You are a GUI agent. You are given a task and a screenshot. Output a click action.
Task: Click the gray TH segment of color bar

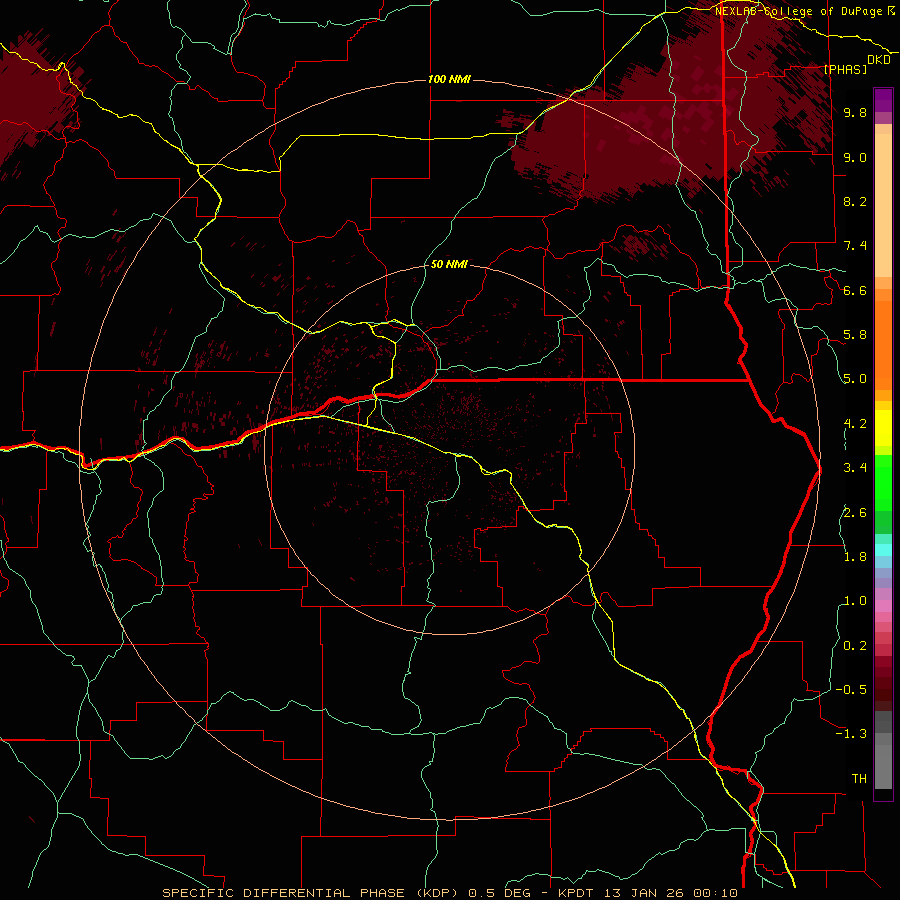pos(883,763)
